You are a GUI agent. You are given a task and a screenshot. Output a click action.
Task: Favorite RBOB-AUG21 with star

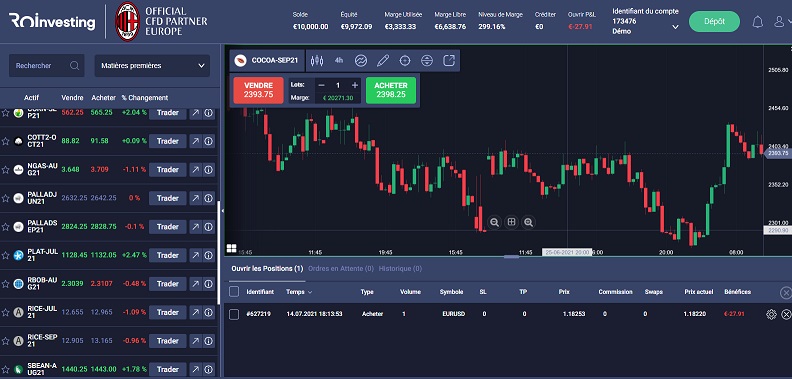click(5, 284)
